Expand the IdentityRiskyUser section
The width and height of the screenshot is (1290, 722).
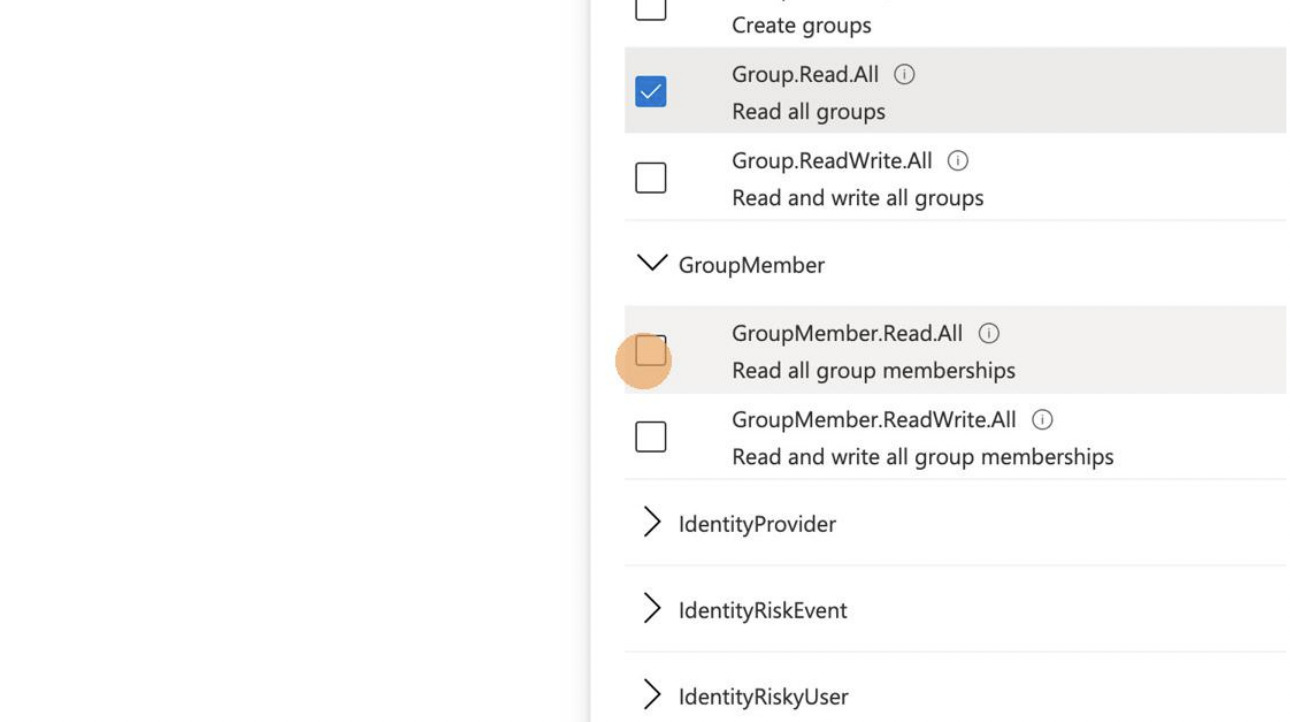click(653, 695)
